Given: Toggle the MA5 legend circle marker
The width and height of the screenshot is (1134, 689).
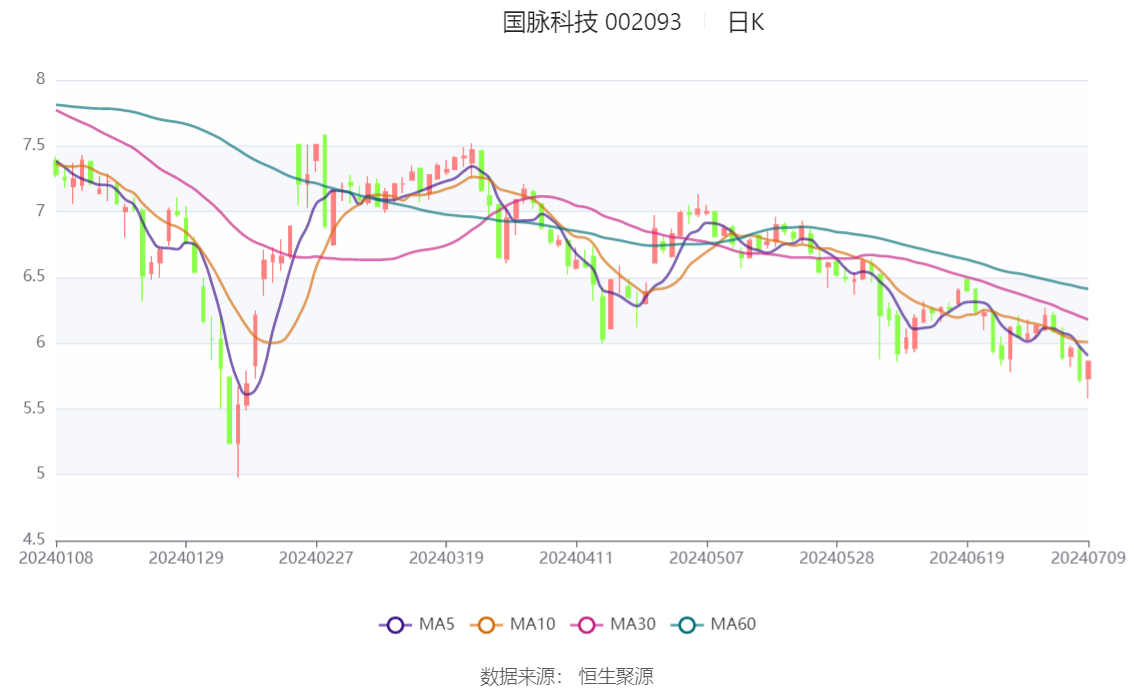Looking at the screenshot, I should 395,625.
